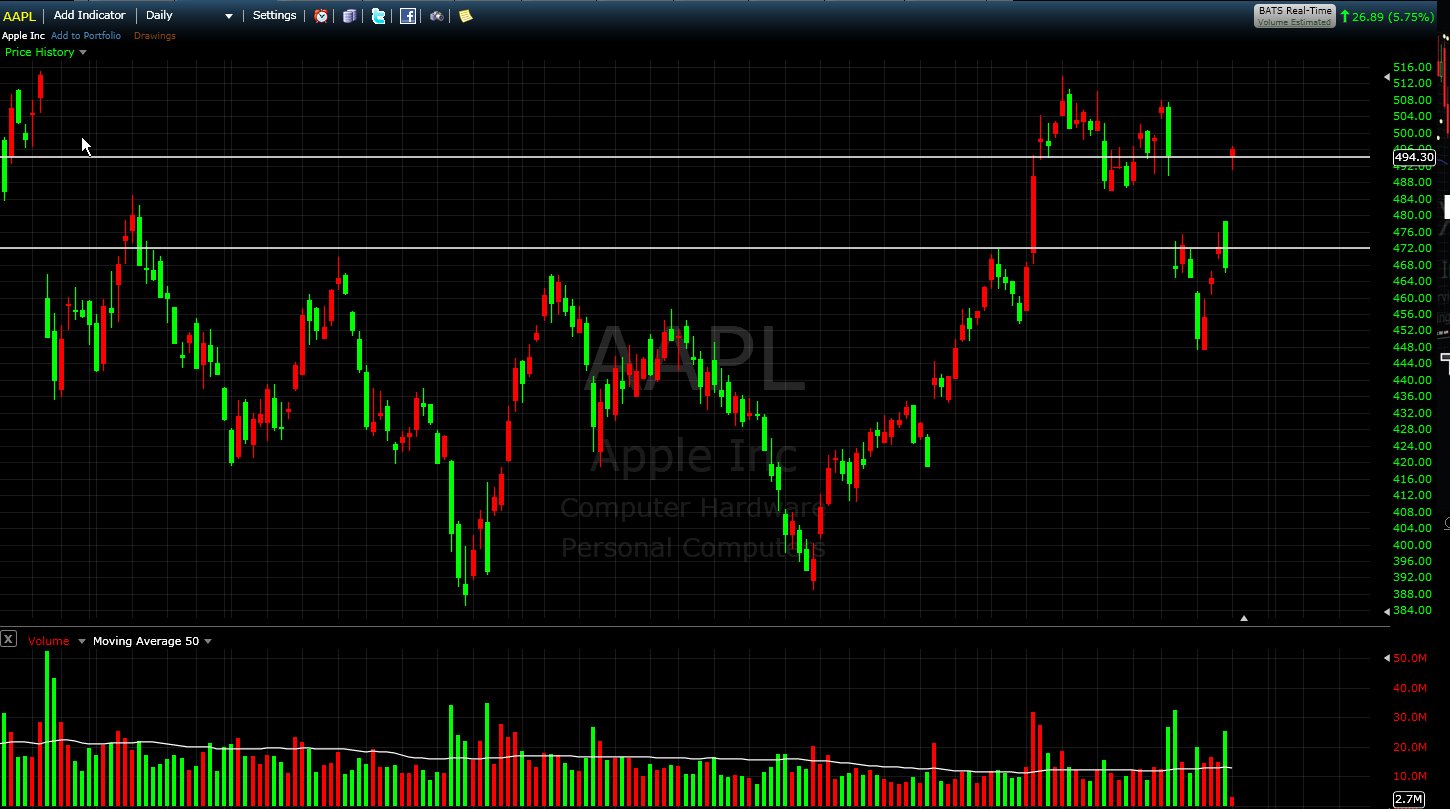The height and width of the screenshot is (809, 1450).
Task: Click the Volume Estimated link
Action: (x=1295, y=22)
